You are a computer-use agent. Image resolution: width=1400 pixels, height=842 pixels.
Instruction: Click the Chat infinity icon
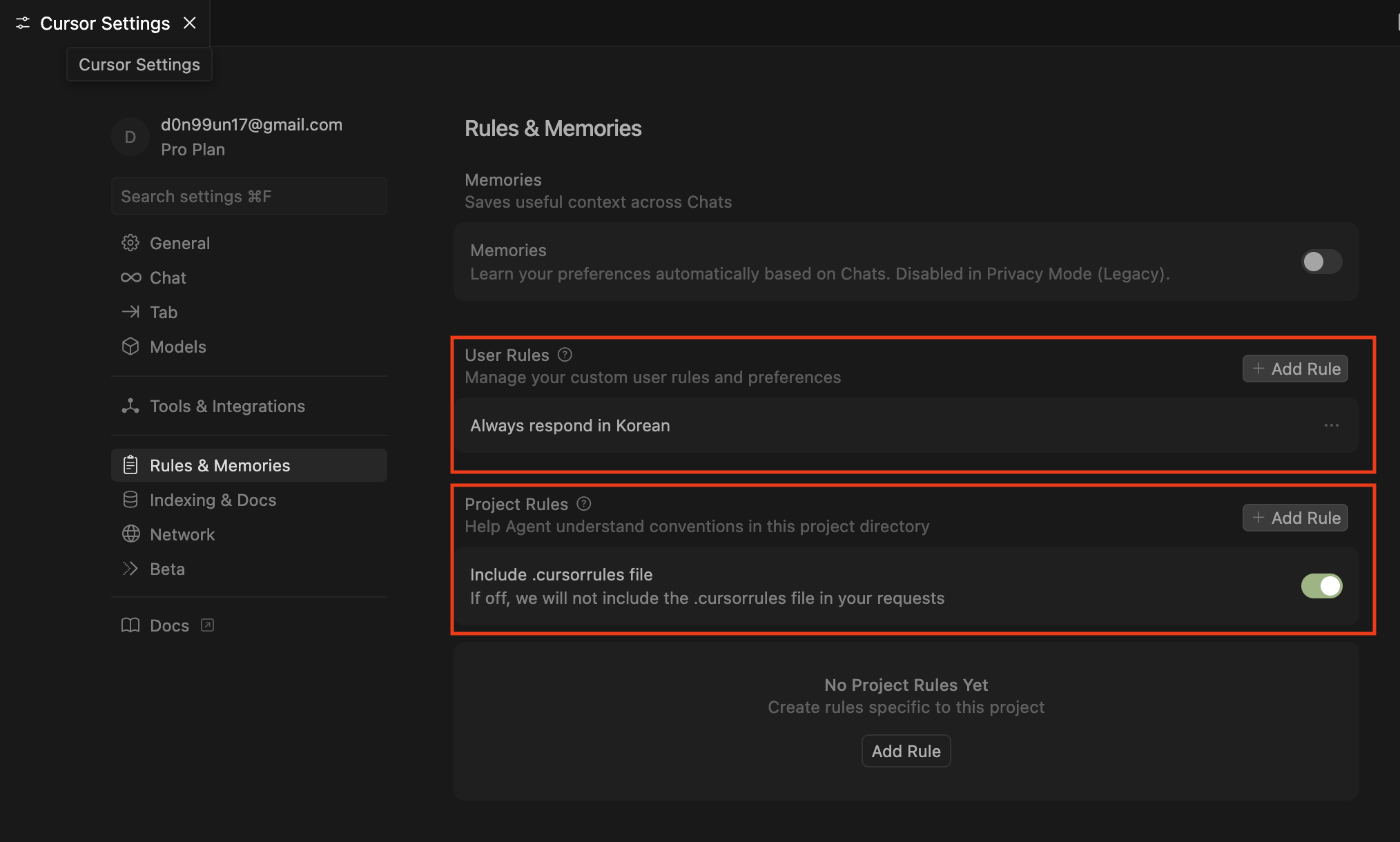click(130, 277)
